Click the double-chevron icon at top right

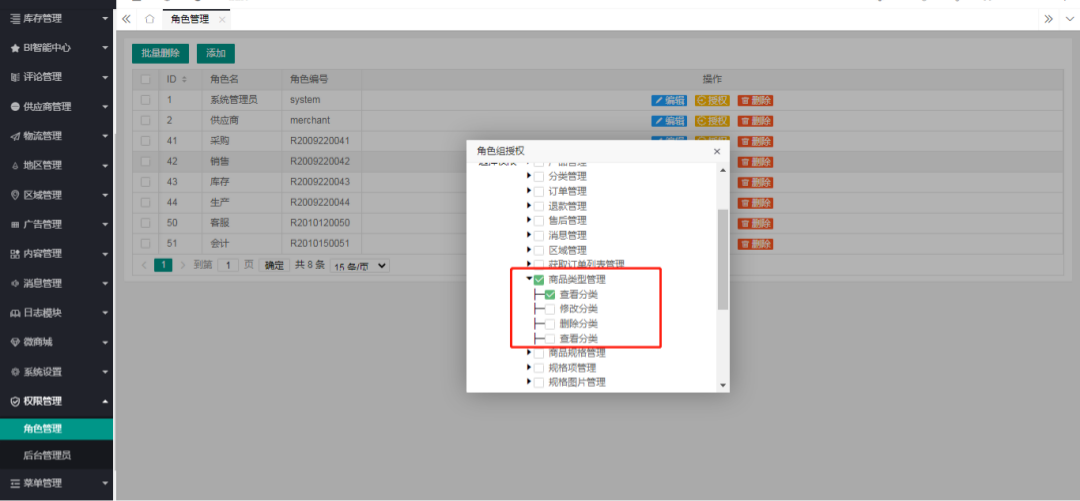pos(1048,19)
